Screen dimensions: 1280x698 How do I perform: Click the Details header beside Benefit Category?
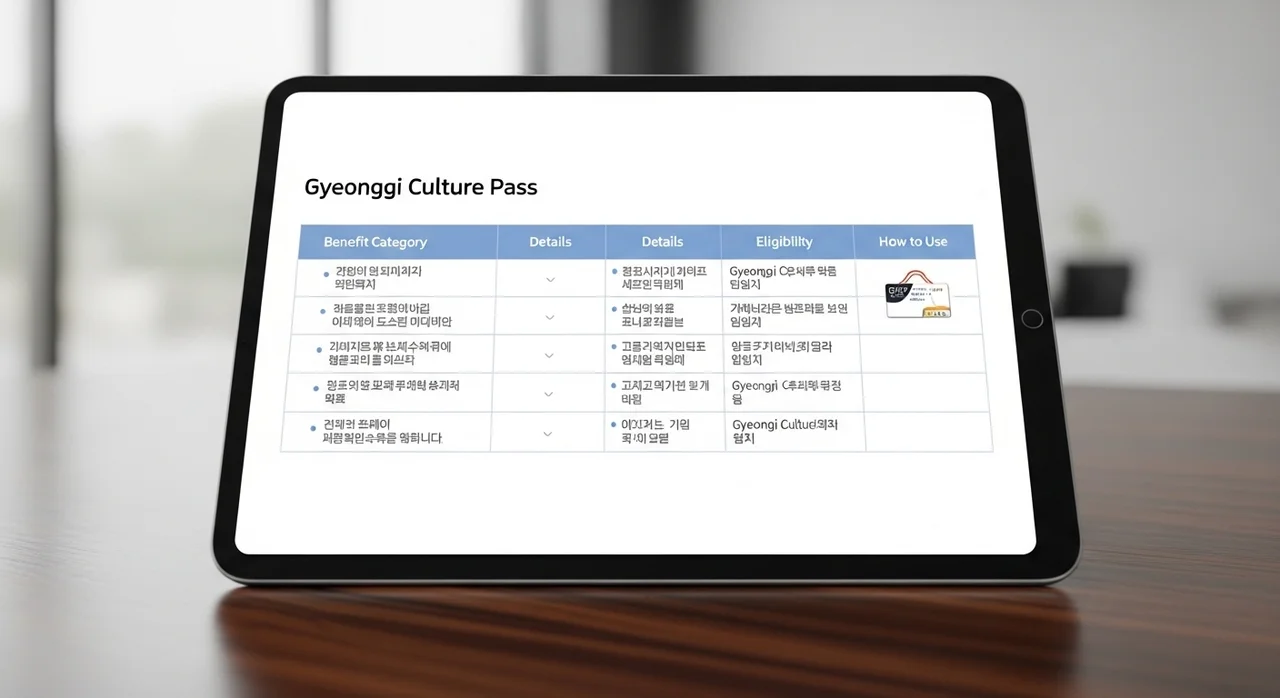click(x=550, y=242)
